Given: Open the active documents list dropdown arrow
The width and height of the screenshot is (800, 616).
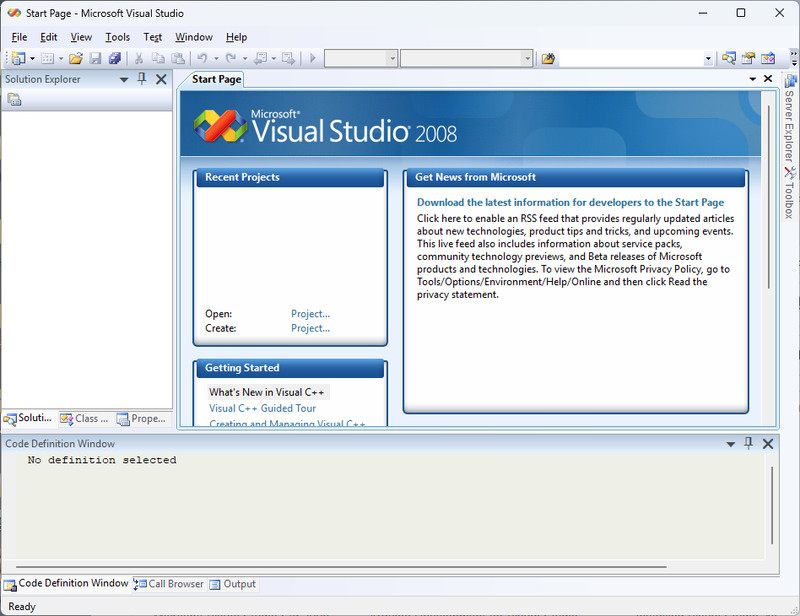Looking at the screenshot, I should (753, 79).
